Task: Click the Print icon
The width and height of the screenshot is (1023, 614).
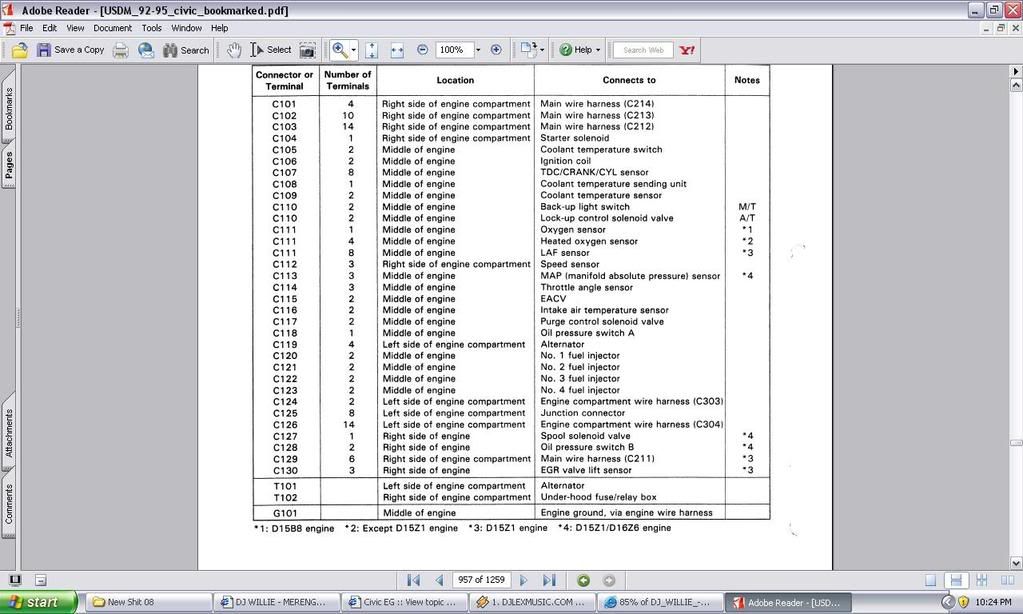Action: 121,50
